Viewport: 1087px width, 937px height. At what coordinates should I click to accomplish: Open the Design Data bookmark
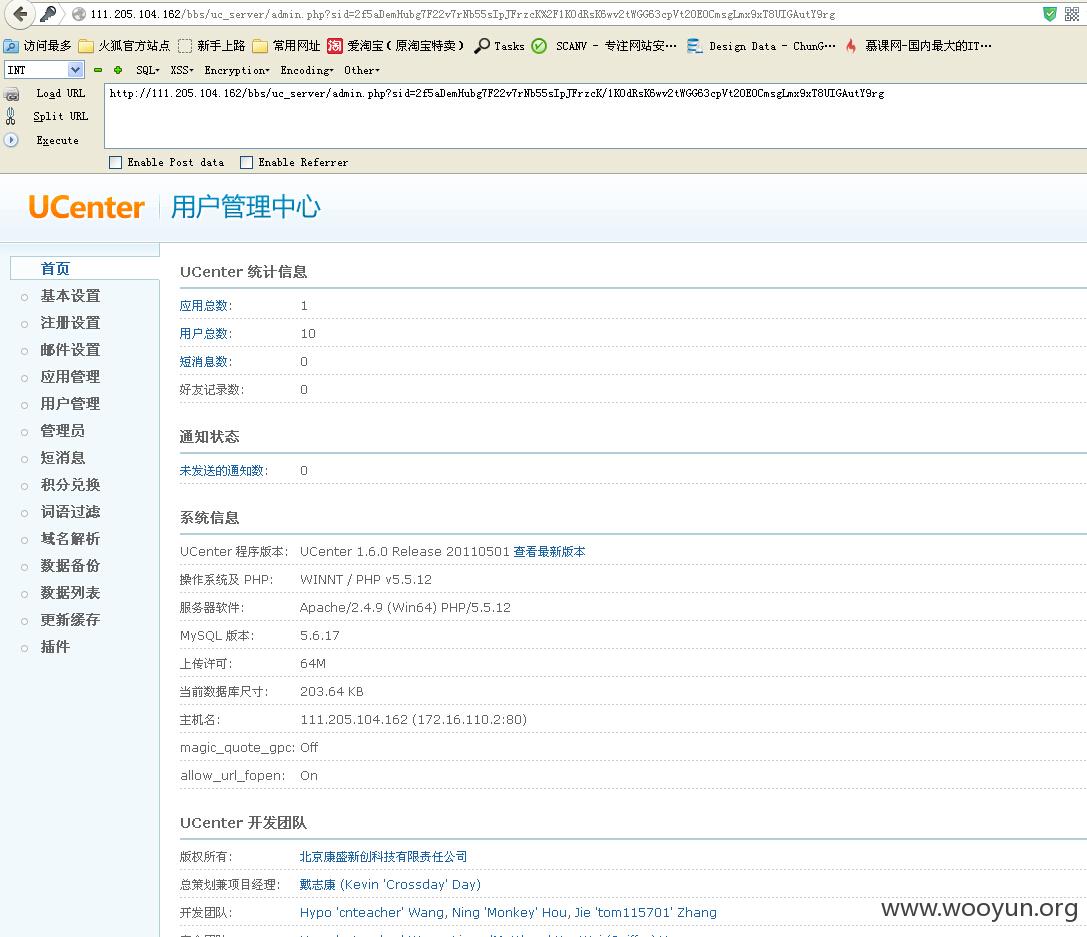[x=760, y=46]
